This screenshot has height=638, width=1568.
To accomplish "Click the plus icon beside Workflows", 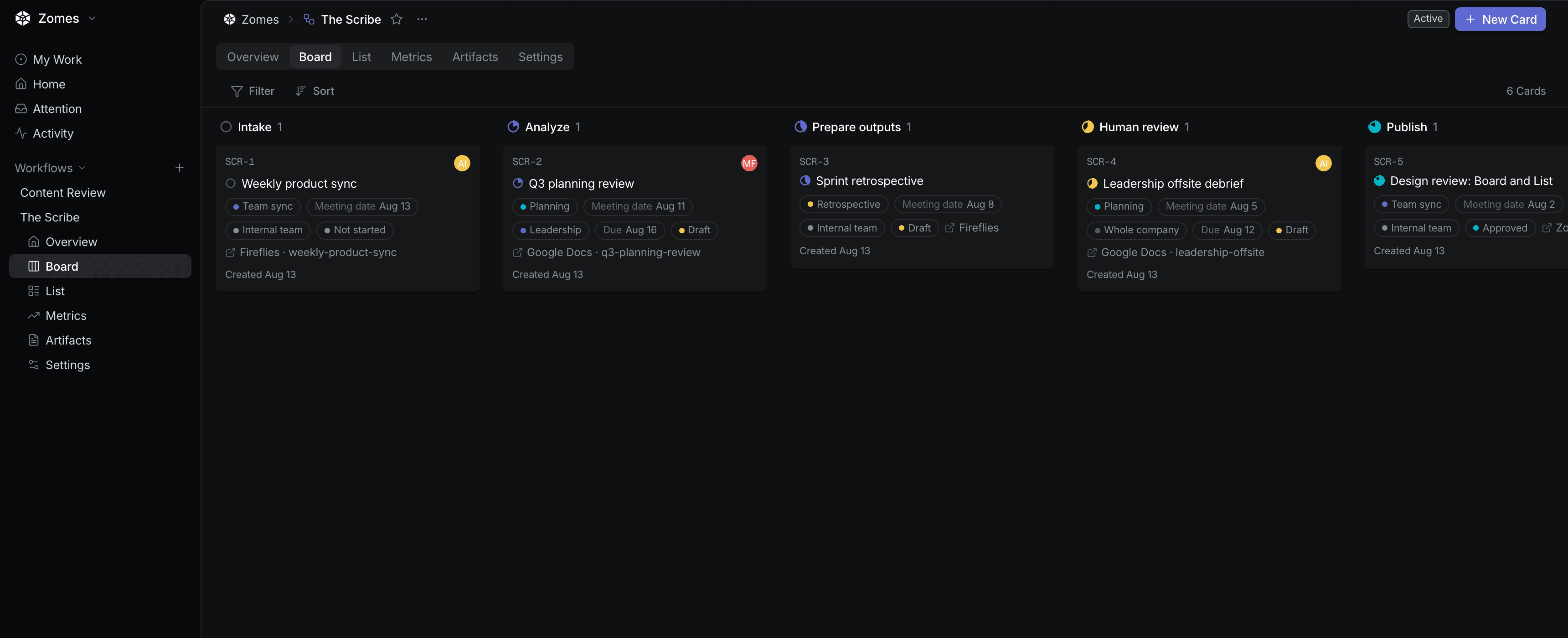I will pos(180,168).
